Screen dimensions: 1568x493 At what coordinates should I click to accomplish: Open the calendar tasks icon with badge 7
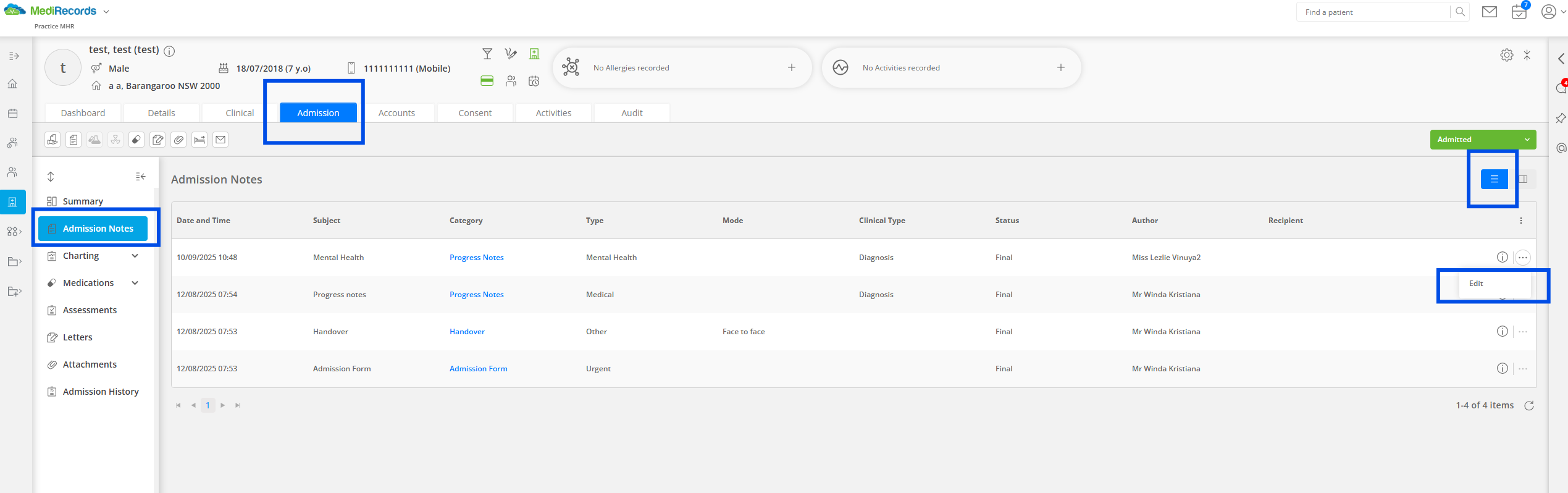[x=1519, y=12]
